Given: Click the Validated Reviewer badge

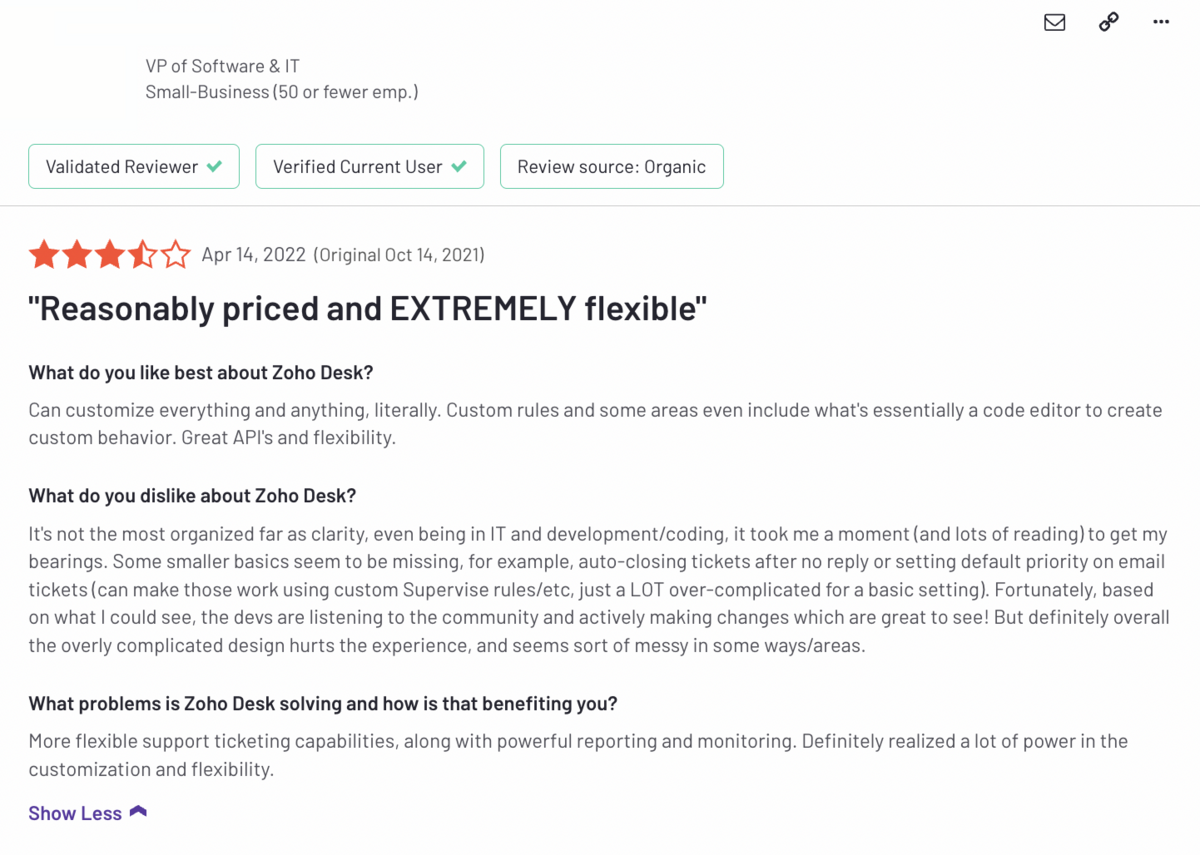Looking at the screenshot, I should [x=134, y=167].
